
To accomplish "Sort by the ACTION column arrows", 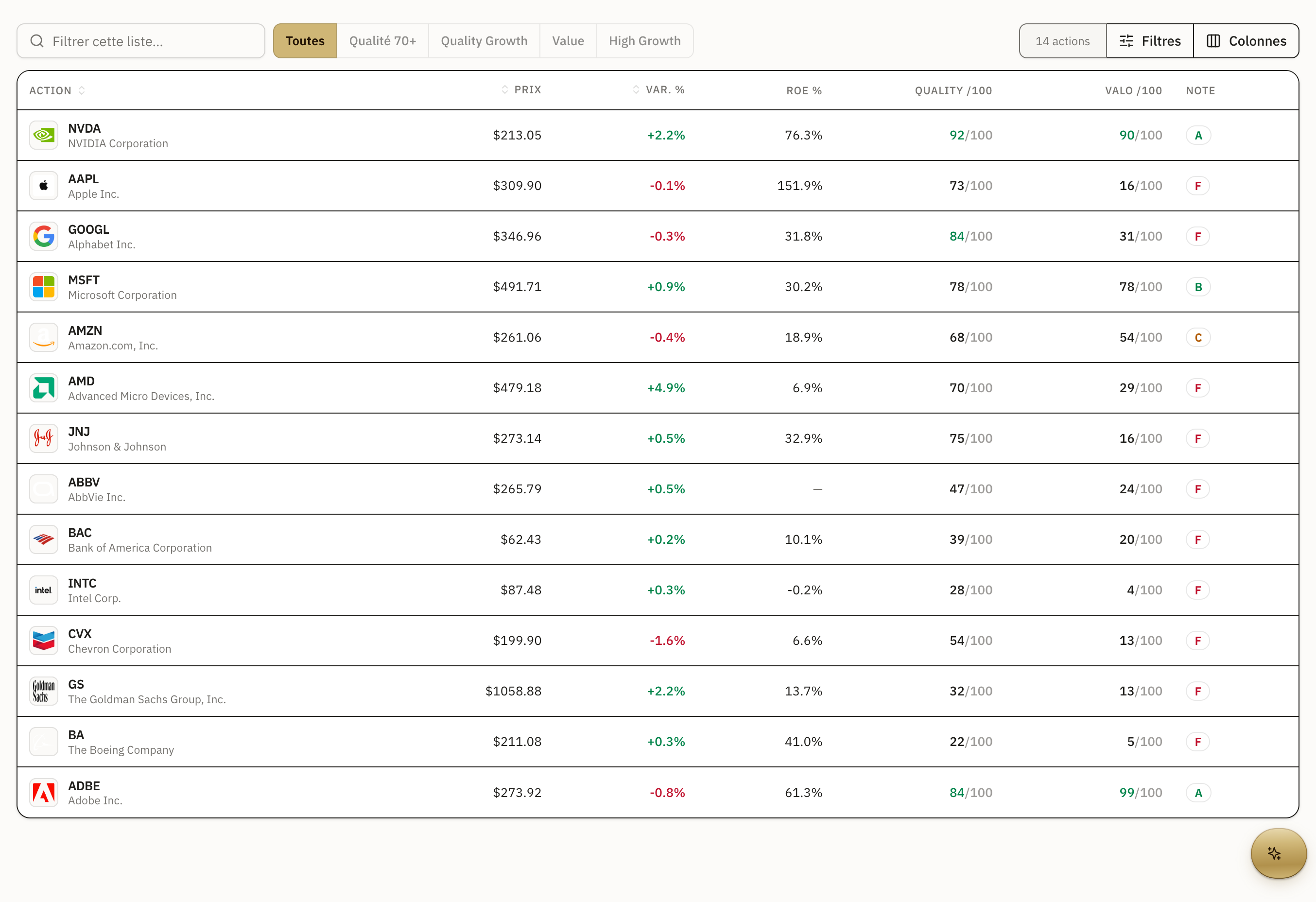I will coord(82,90).
